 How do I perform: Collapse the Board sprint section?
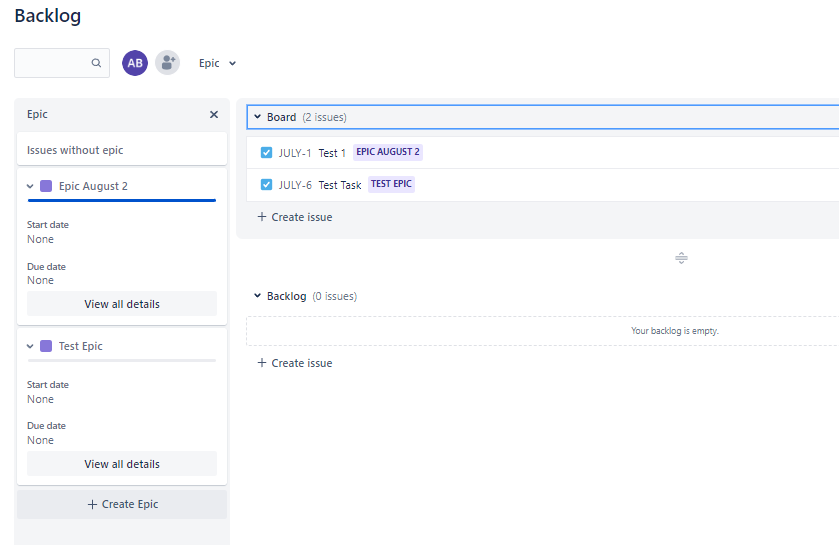coord(257,117)
